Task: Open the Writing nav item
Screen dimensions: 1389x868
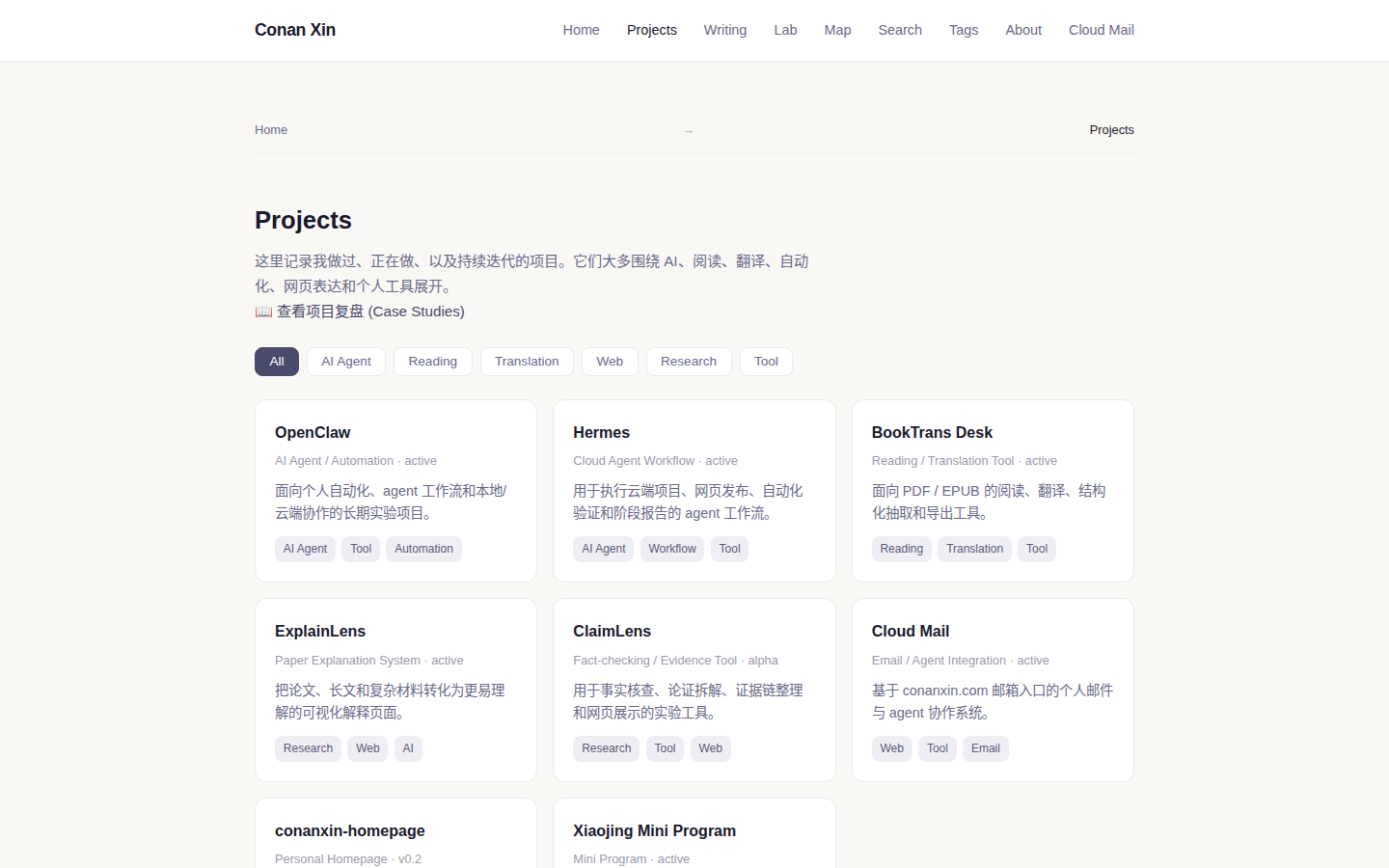Action: [x=725, y=30]
